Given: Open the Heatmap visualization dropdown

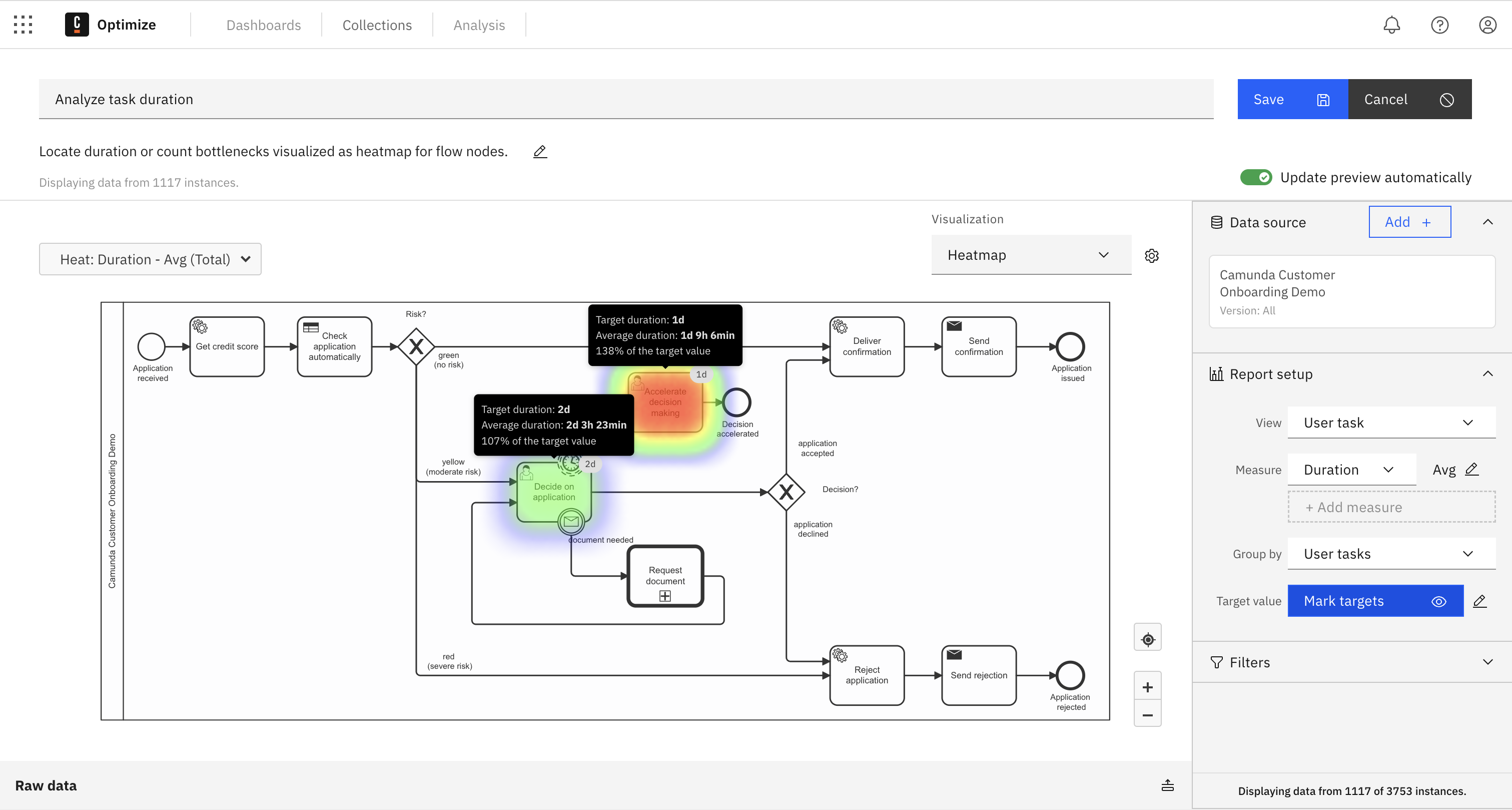Looking at the screenshot, I should click(1031, 255).
